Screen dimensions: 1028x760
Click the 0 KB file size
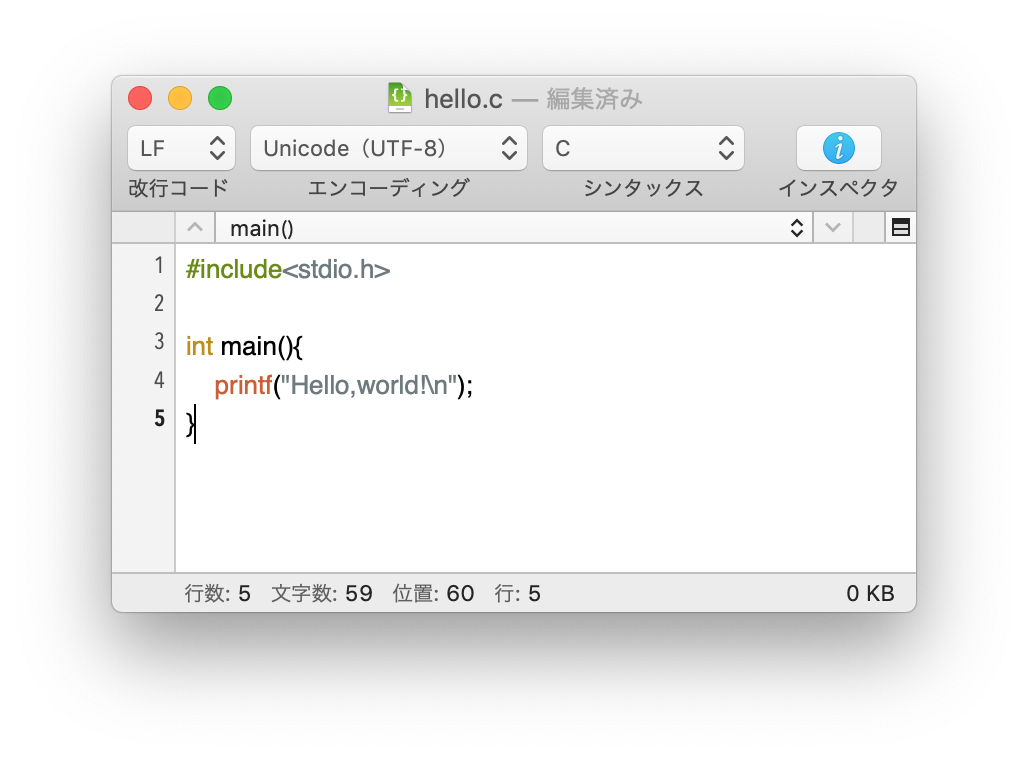870,593
